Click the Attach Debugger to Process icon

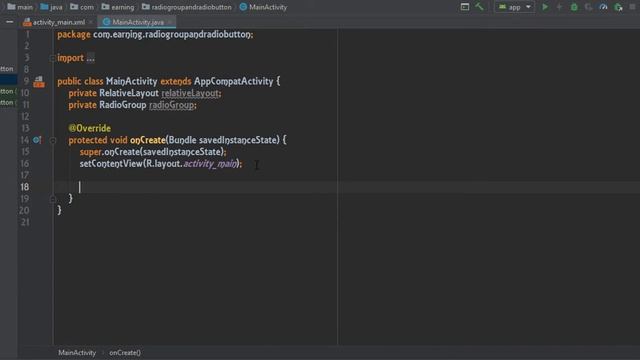[x=618, y=7]
